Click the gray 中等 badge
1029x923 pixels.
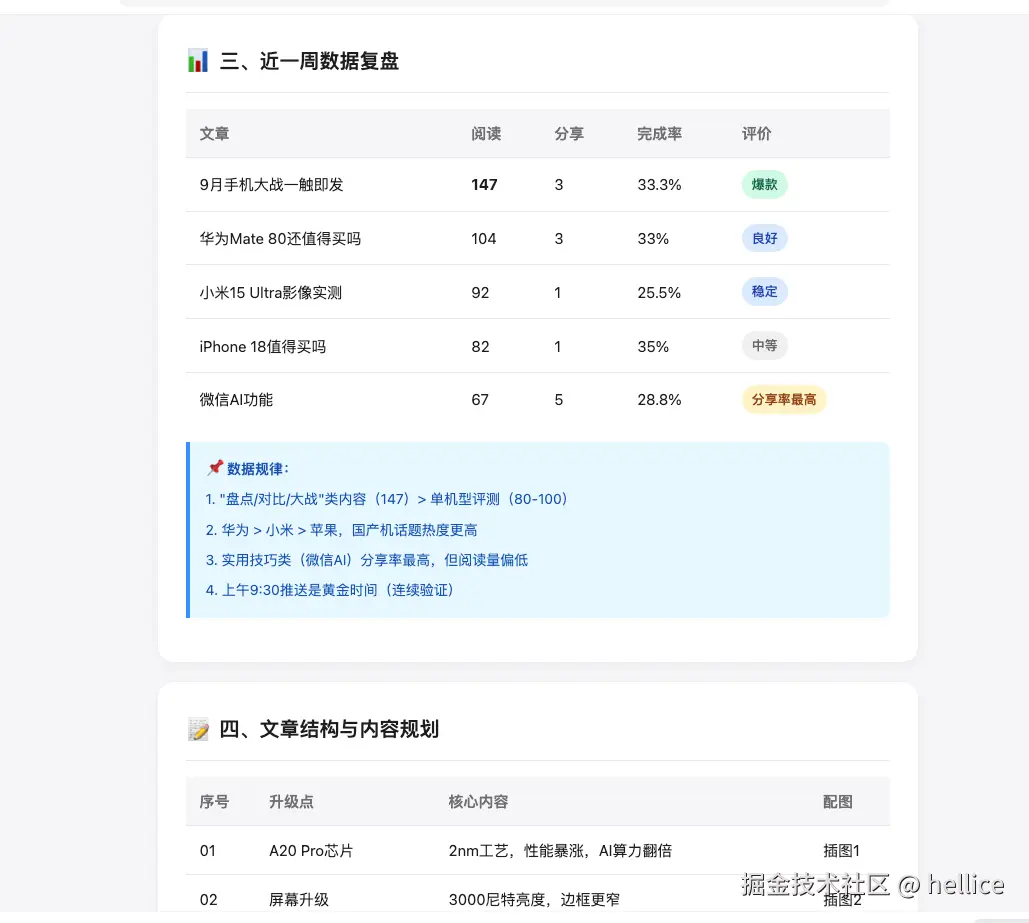tap(765, 346)
